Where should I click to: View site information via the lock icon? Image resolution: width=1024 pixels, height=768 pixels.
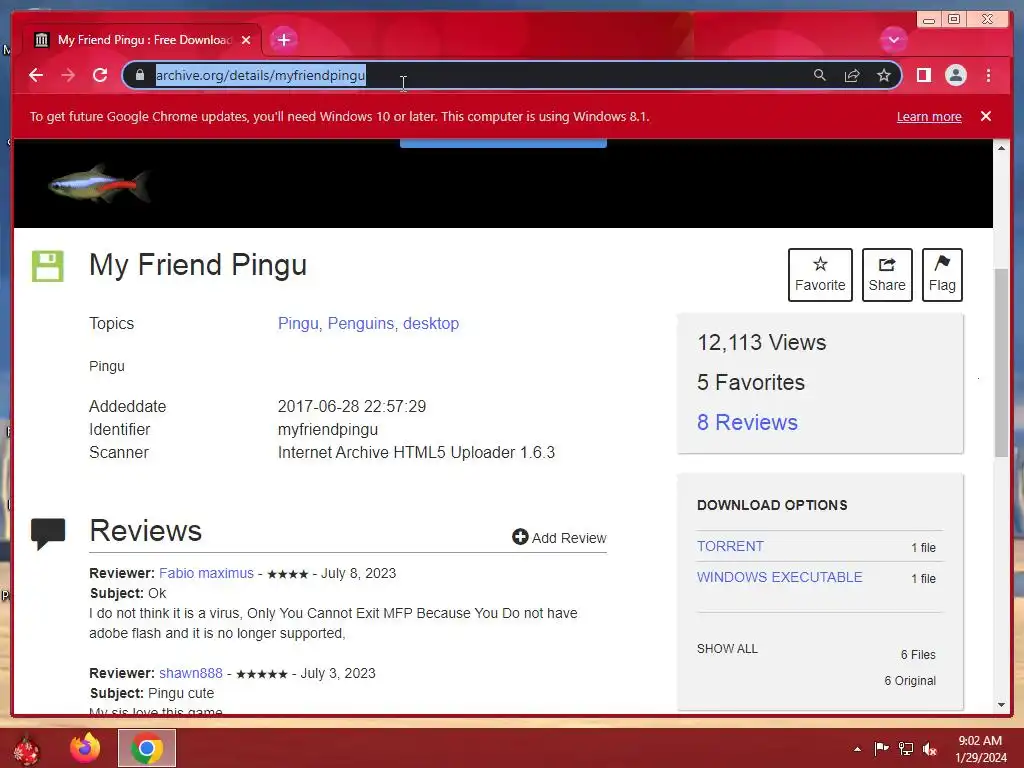click(140, 75)
